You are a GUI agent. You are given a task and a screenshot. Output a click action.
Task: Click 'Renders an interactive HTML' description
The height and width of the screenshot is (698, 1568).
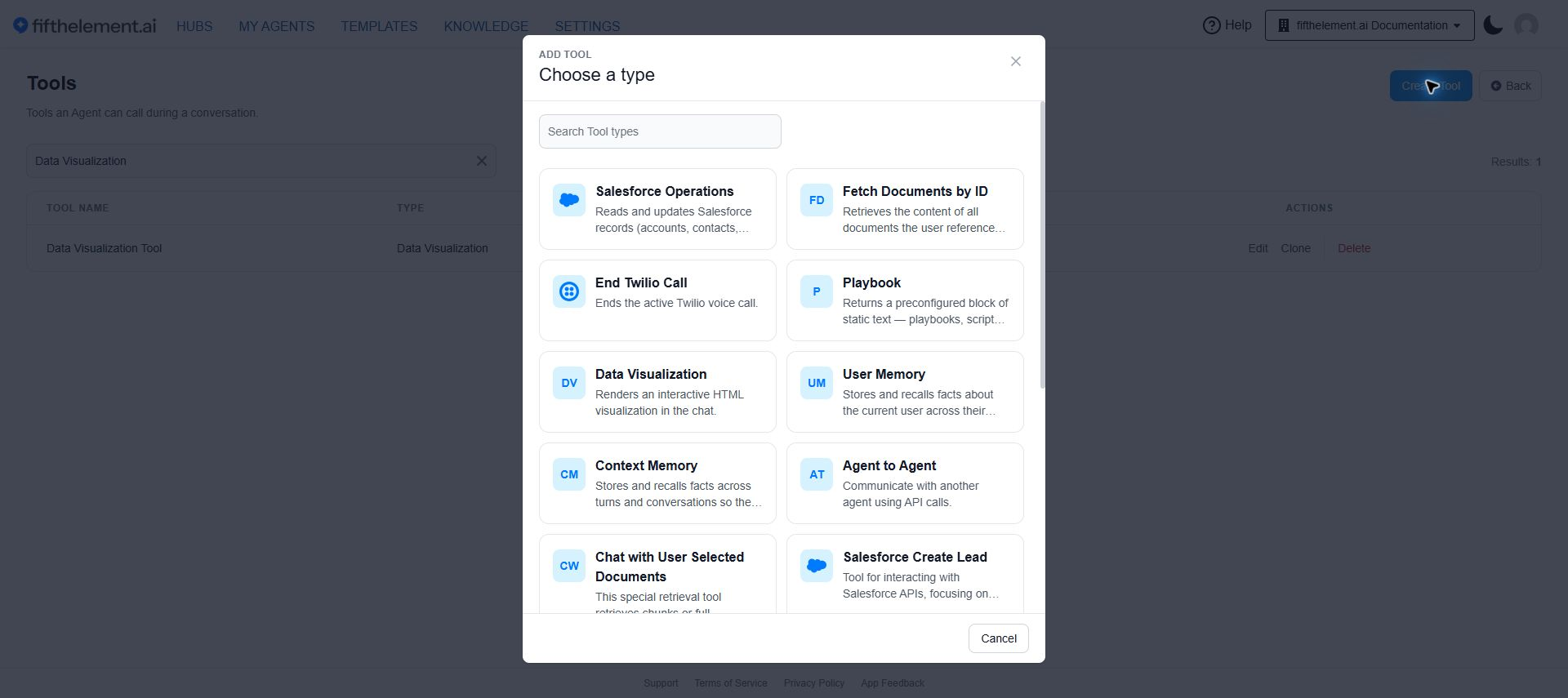pyautogui.click(x=670, y=402)
